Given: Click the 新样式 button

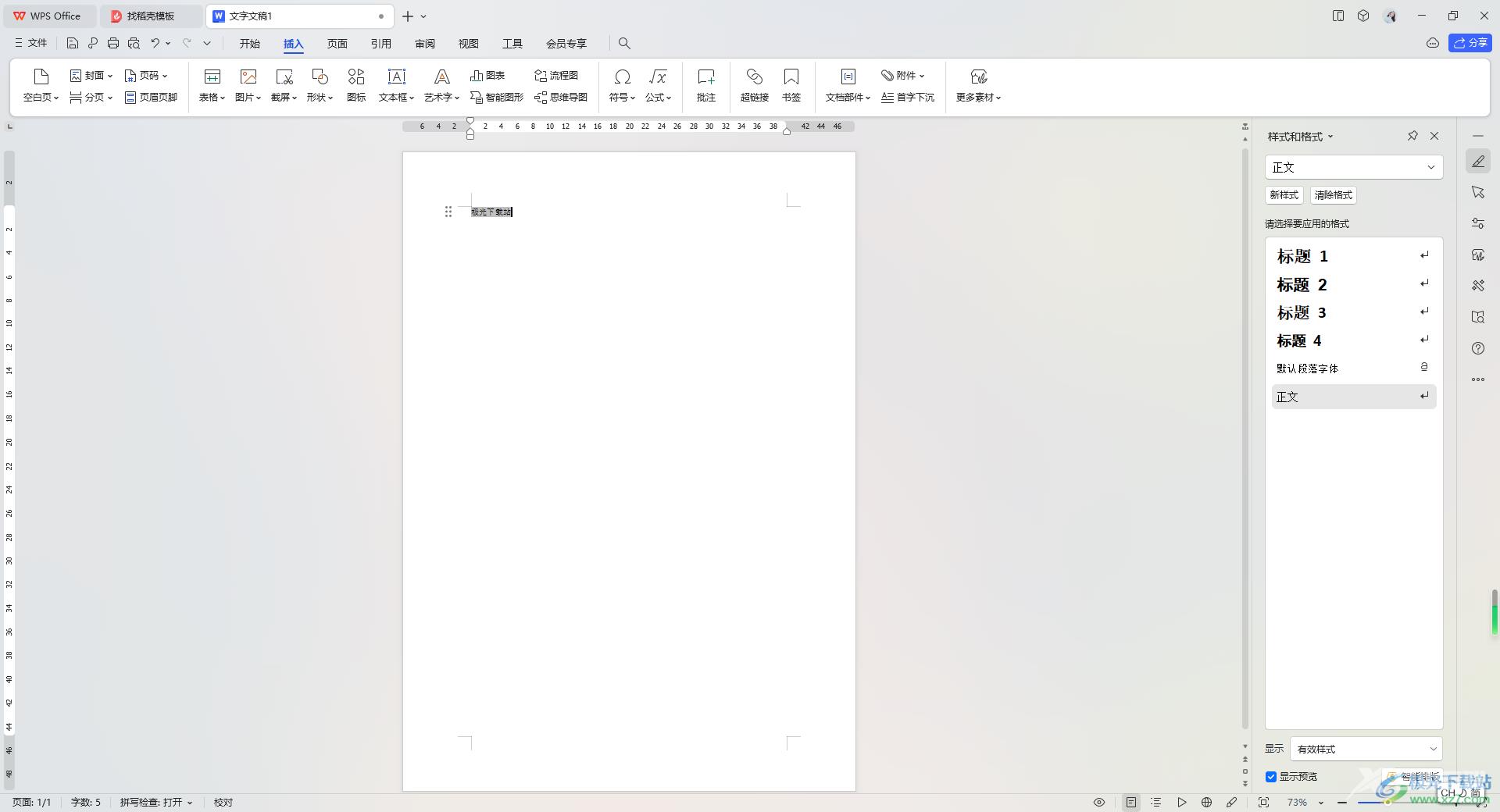Looking at the screenshot, I should coord(1284,195).
